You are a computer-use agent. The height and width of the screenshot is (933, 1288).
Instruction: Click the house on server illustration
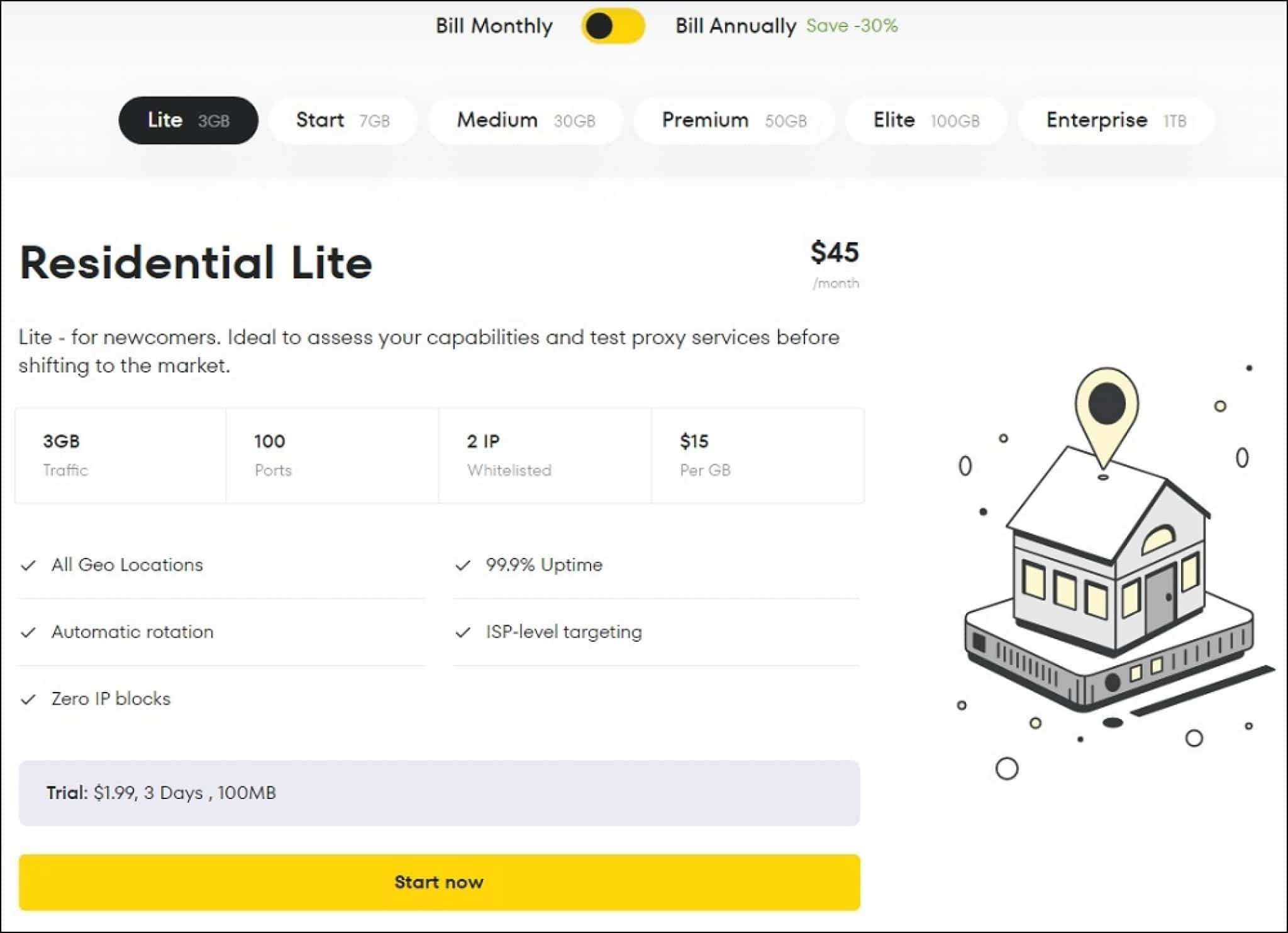(x=1109, y=579)
